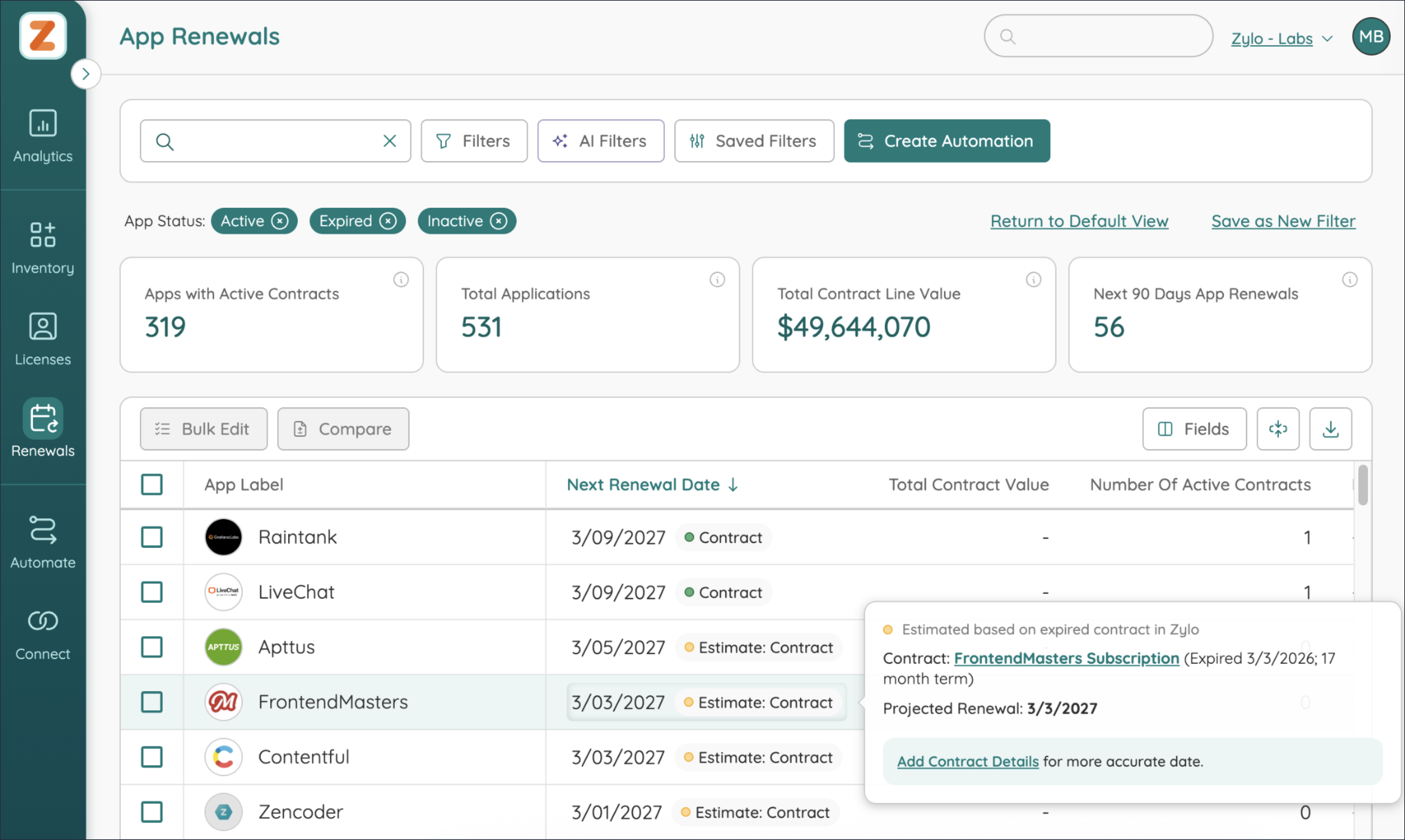Open the LiveChat app name
This screenshot has width=1405, height=840.
(x=296, y=592)
